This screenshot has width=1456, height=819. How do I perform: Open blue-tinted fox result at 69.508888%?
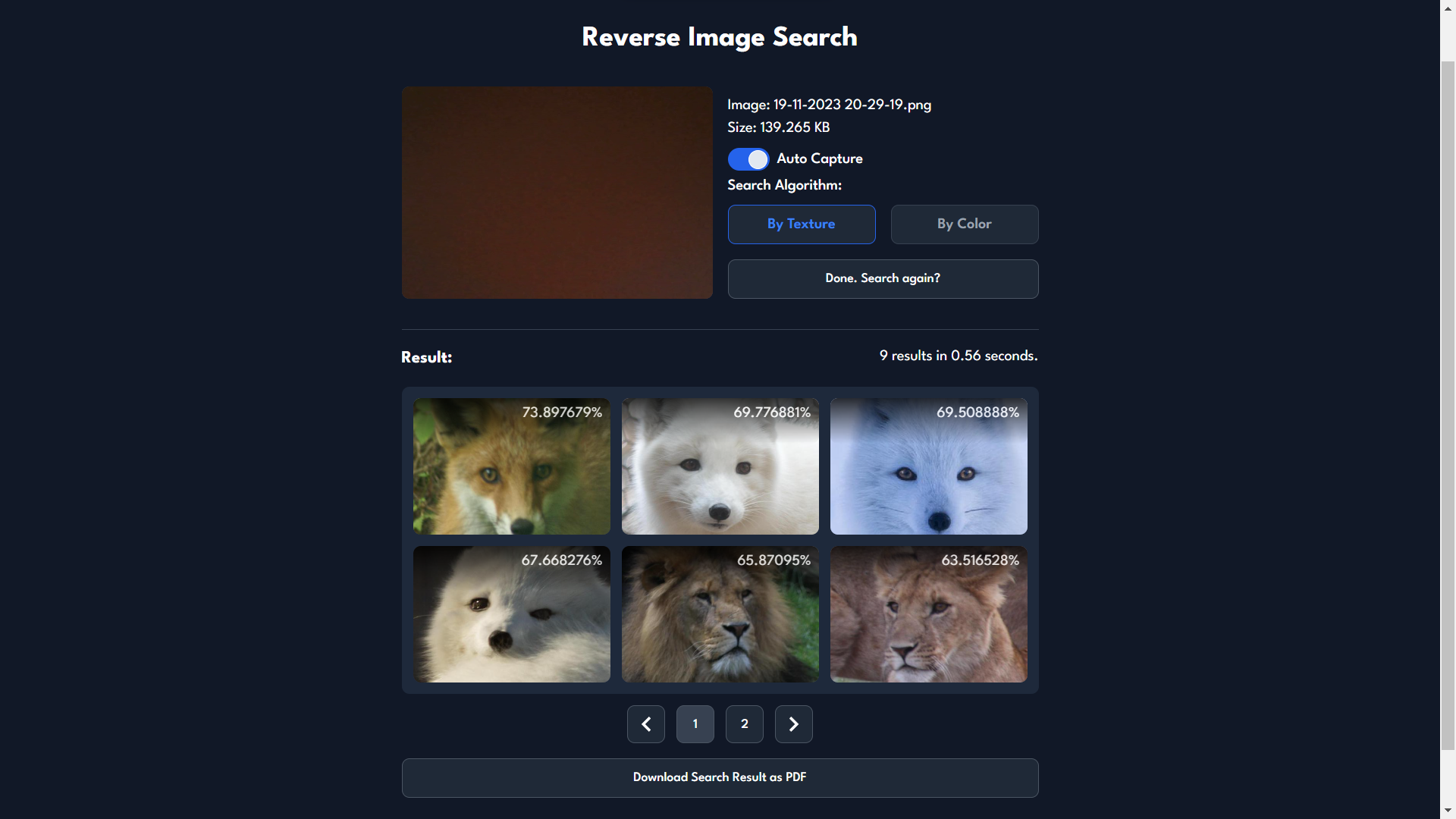point(928,466)
